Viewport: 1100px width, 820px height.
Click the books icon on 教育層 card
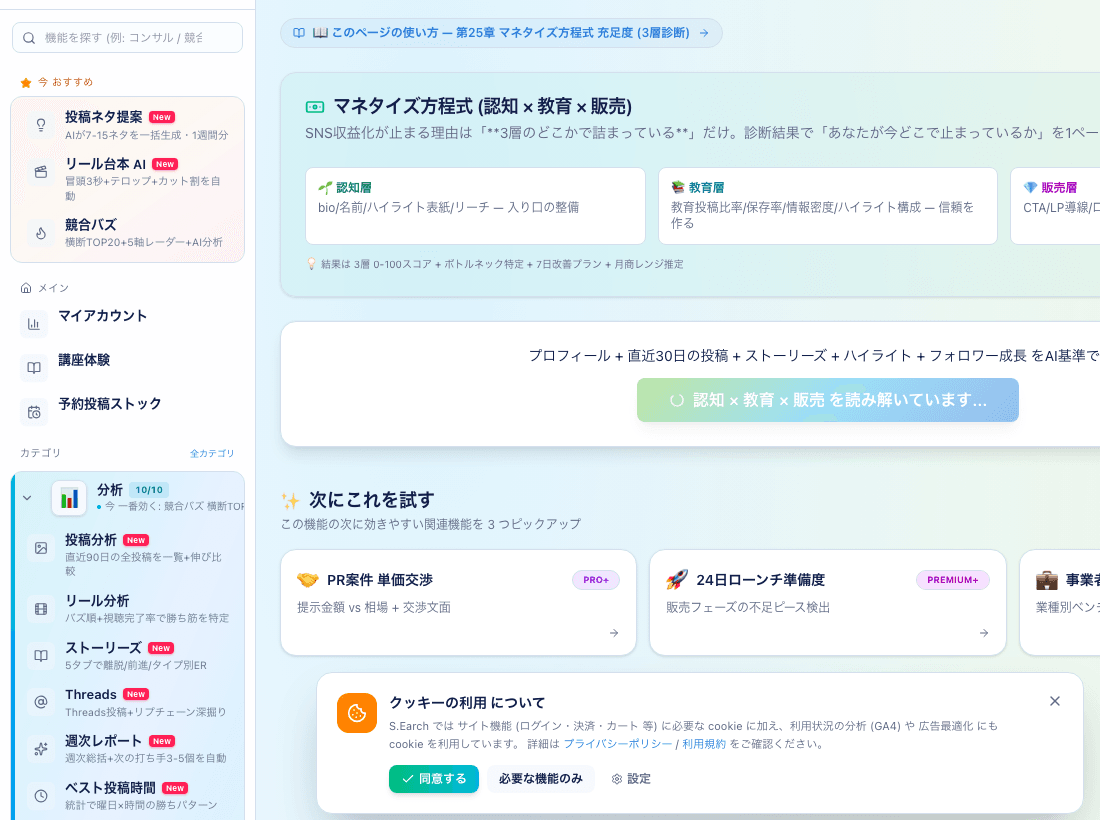click(678, 187)
